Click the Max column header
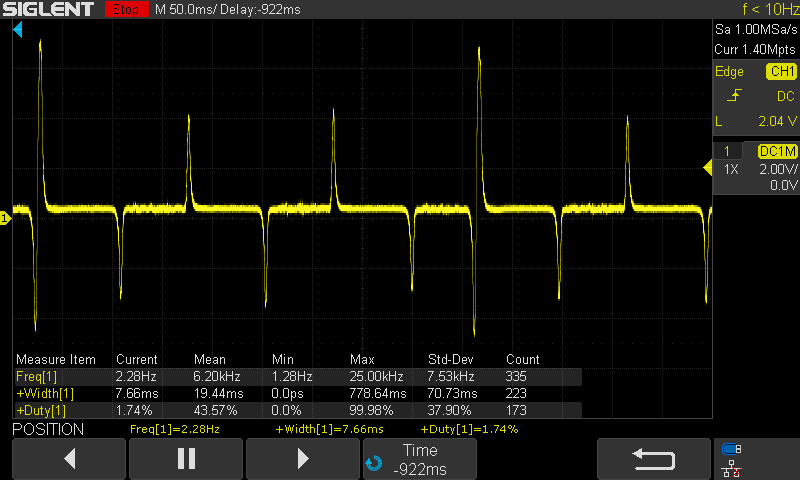 click(362, 360)
